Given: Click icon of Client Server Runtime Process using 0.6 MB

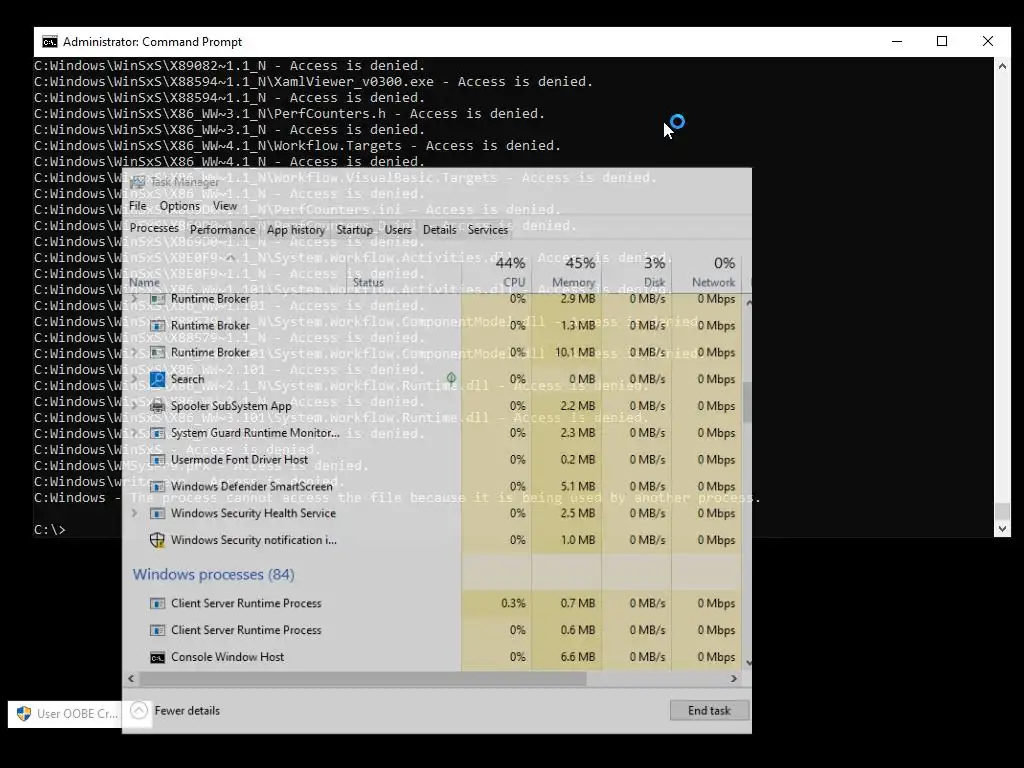Looking at the screenshot, I should (157, 630).
